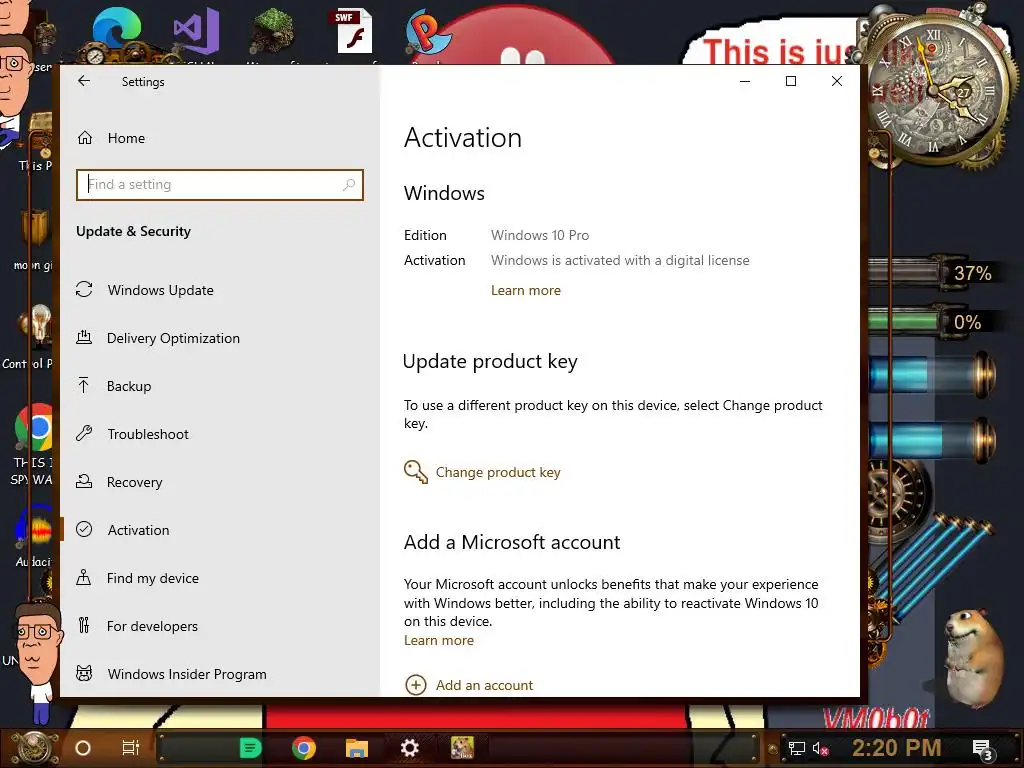Click the plus circle icon for Add an account
The image size is (1024, 768).
416,685
